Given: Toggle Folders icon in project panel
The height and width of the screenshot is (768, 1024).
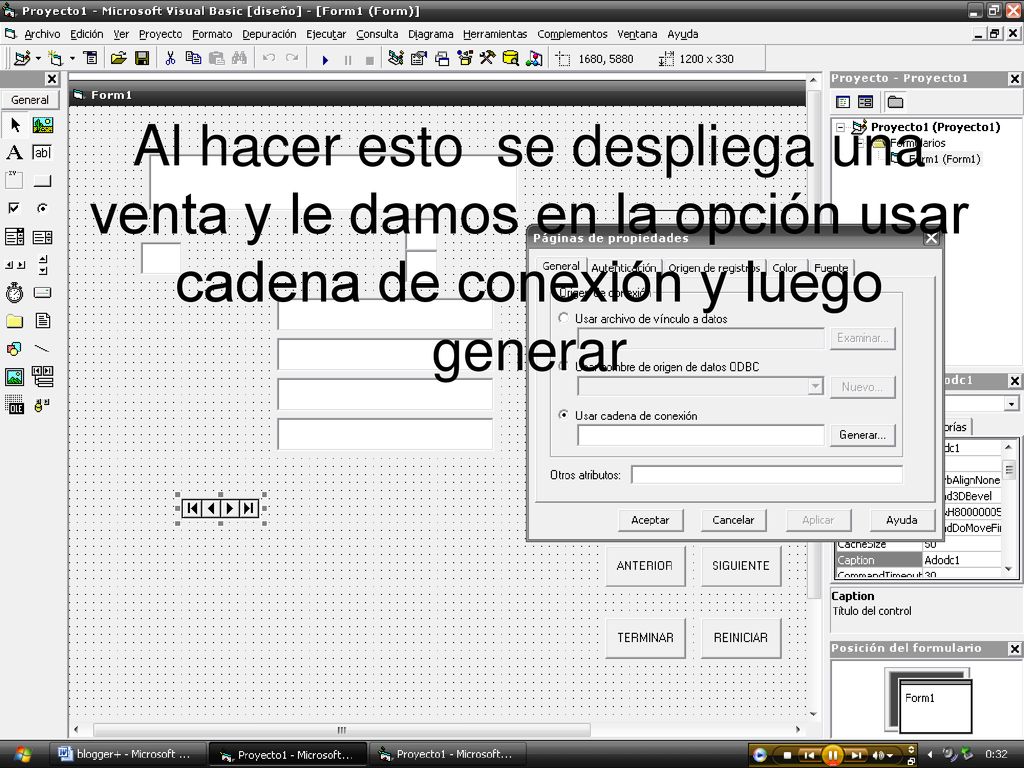Looking at the screenshot, I should click(895, 102).
